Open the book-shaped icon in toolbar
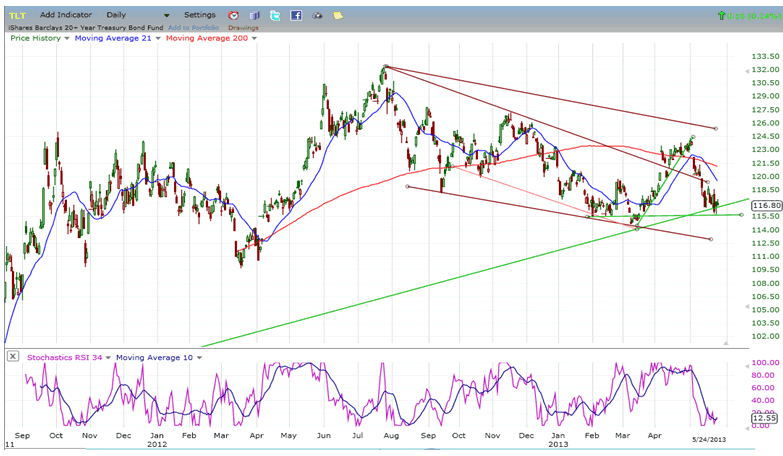Screen dimensions: 783x456 254,16
